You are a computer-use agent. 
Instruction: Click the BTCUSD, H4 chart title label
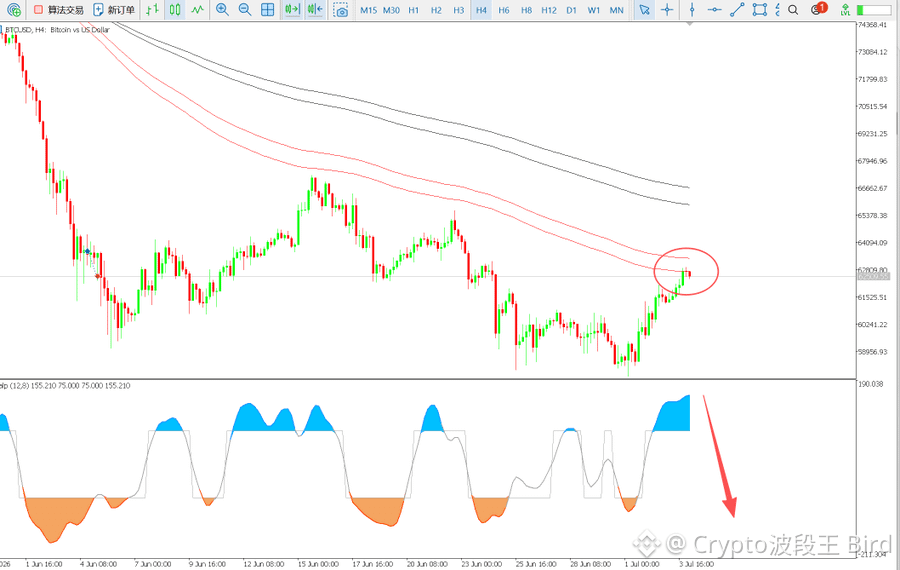tap(55, 30)
